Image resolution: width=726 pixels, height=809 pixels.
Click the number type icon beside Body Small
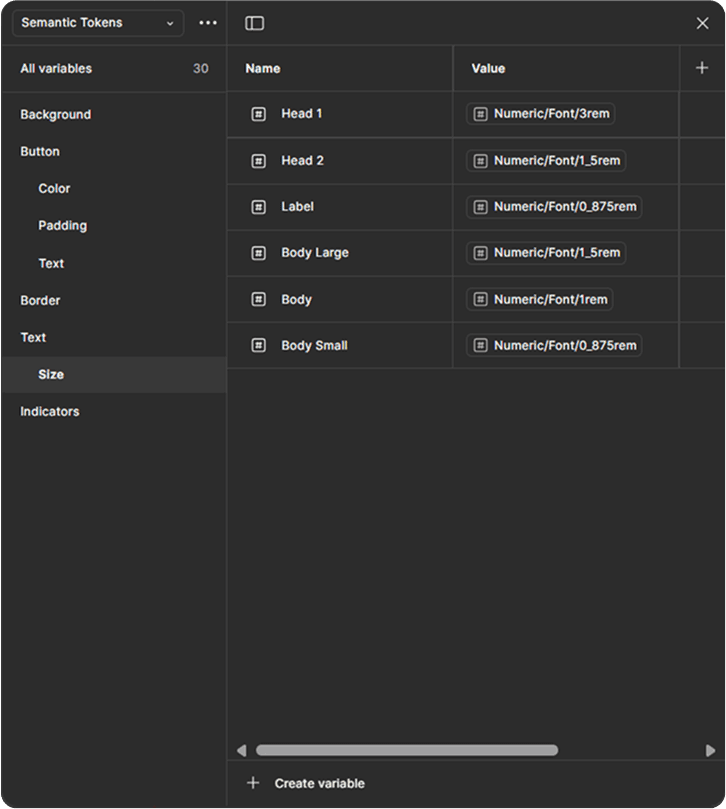tap(259, 345)
